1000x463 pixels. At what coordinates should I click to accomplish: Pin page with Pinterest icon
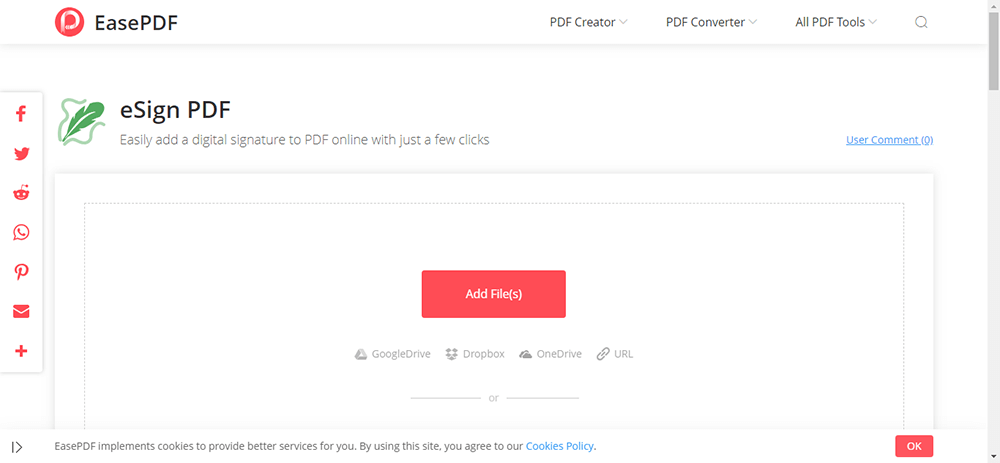pyautogui.click(x=21, y=272)
